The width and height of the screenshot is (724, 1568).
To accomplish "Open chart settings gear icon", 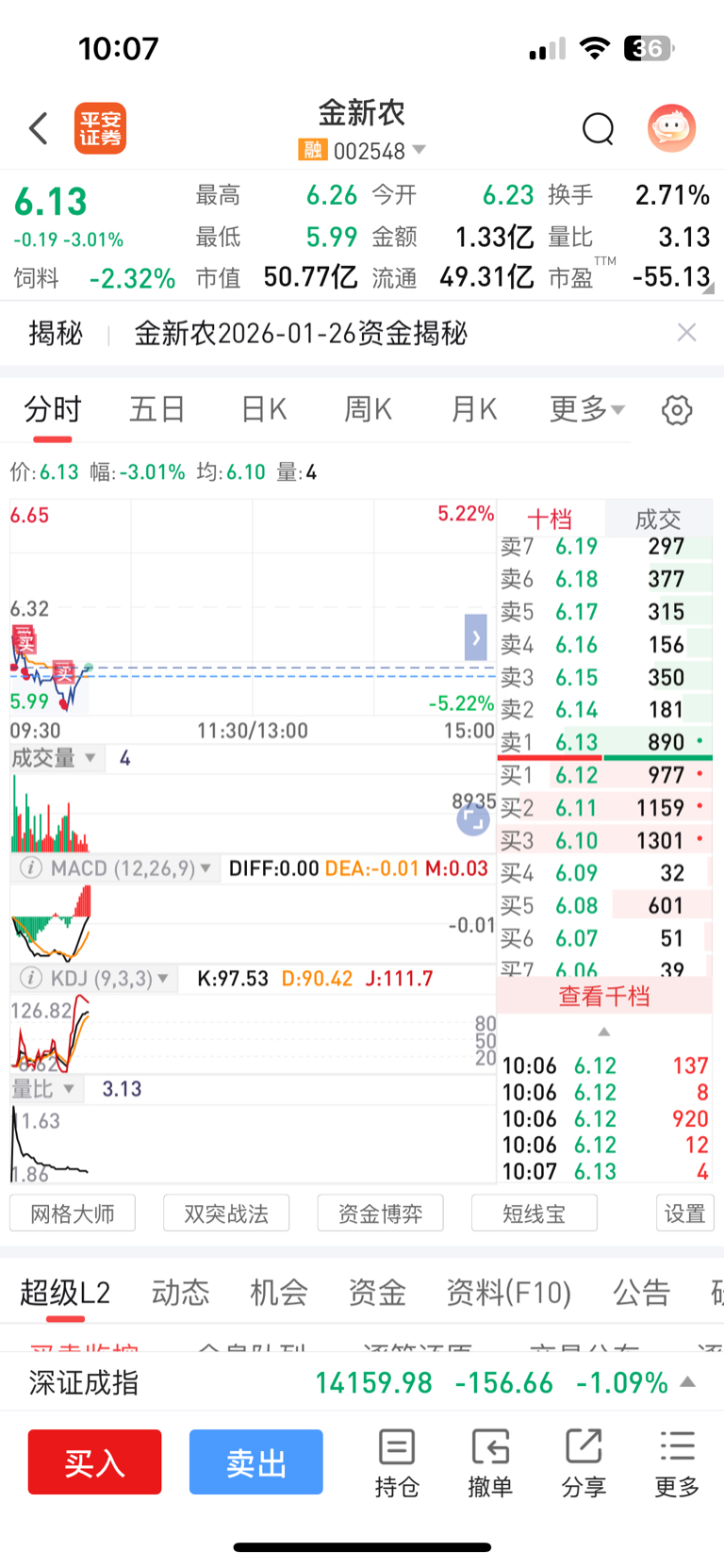I will [x=677, y=410].
